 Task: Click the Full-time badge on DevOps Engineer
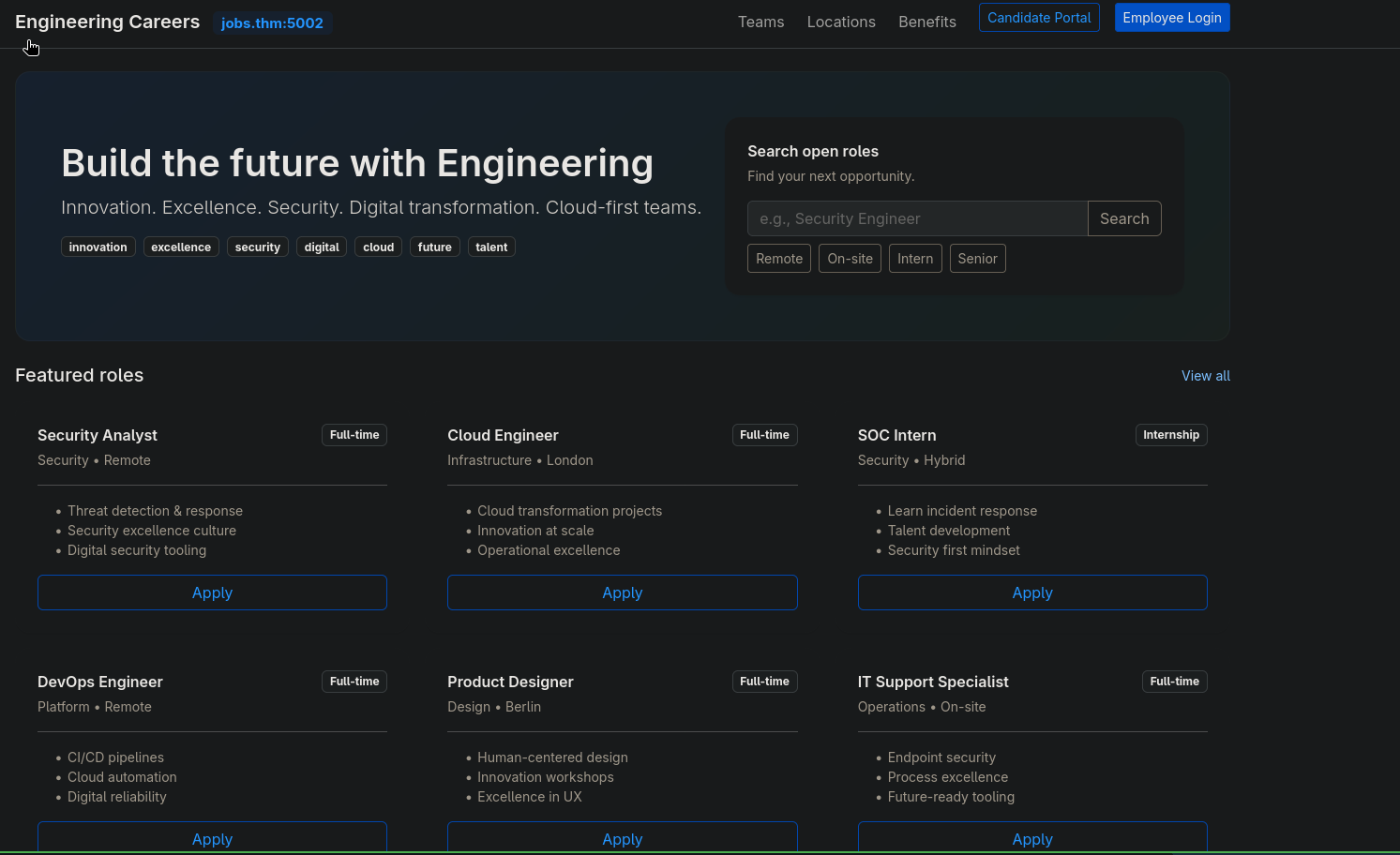point(354,682)
